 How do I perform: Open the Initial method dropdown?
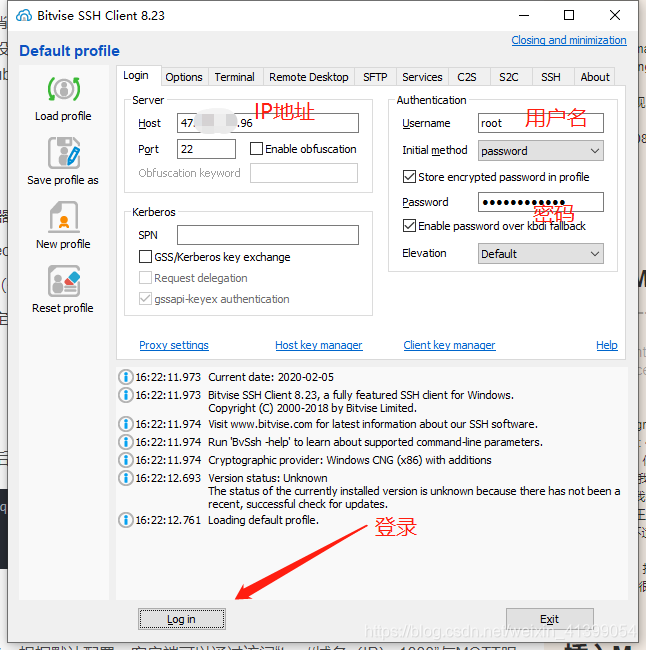tap(541, 151)
